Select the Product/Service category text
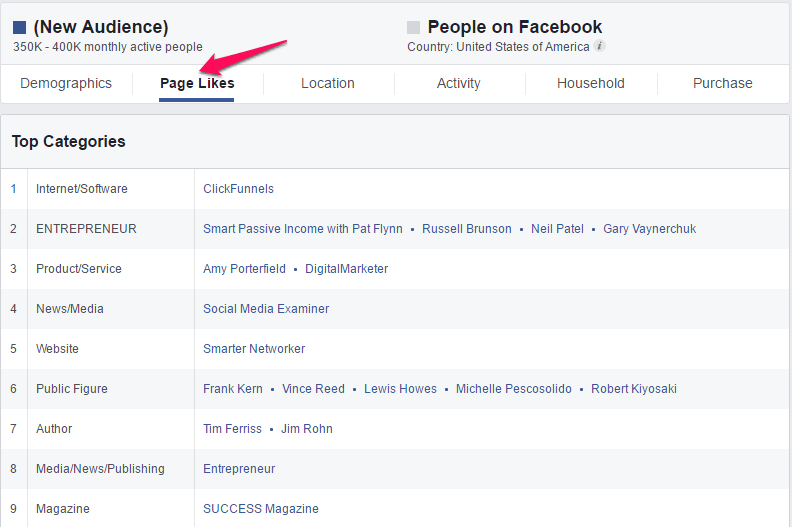Screen dimensions: 792x527 (x=79, y=269)
